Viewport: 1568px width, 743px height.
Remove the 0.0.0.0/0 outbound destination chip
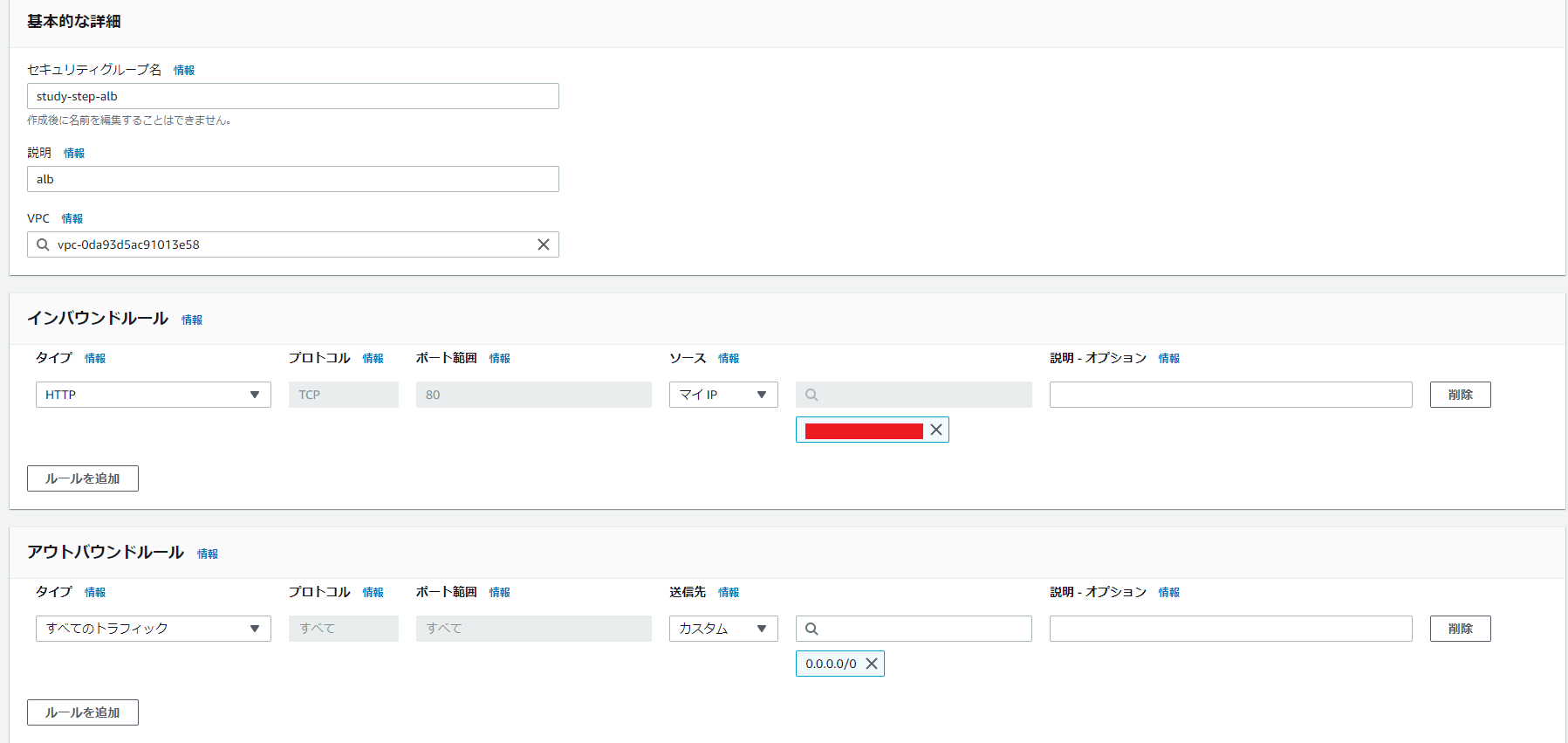(x=872, y=664)
